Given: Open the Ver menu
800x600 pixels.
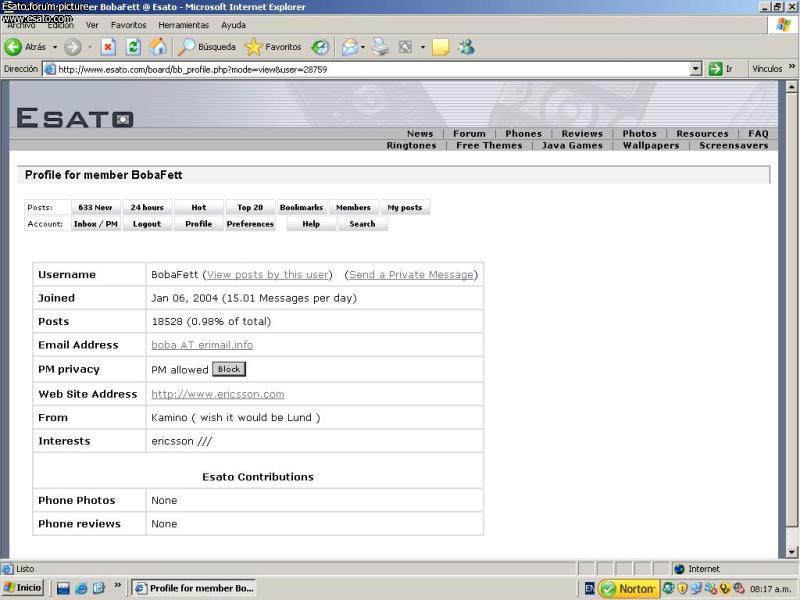Looking at the screenshot, I should (92, 25).
